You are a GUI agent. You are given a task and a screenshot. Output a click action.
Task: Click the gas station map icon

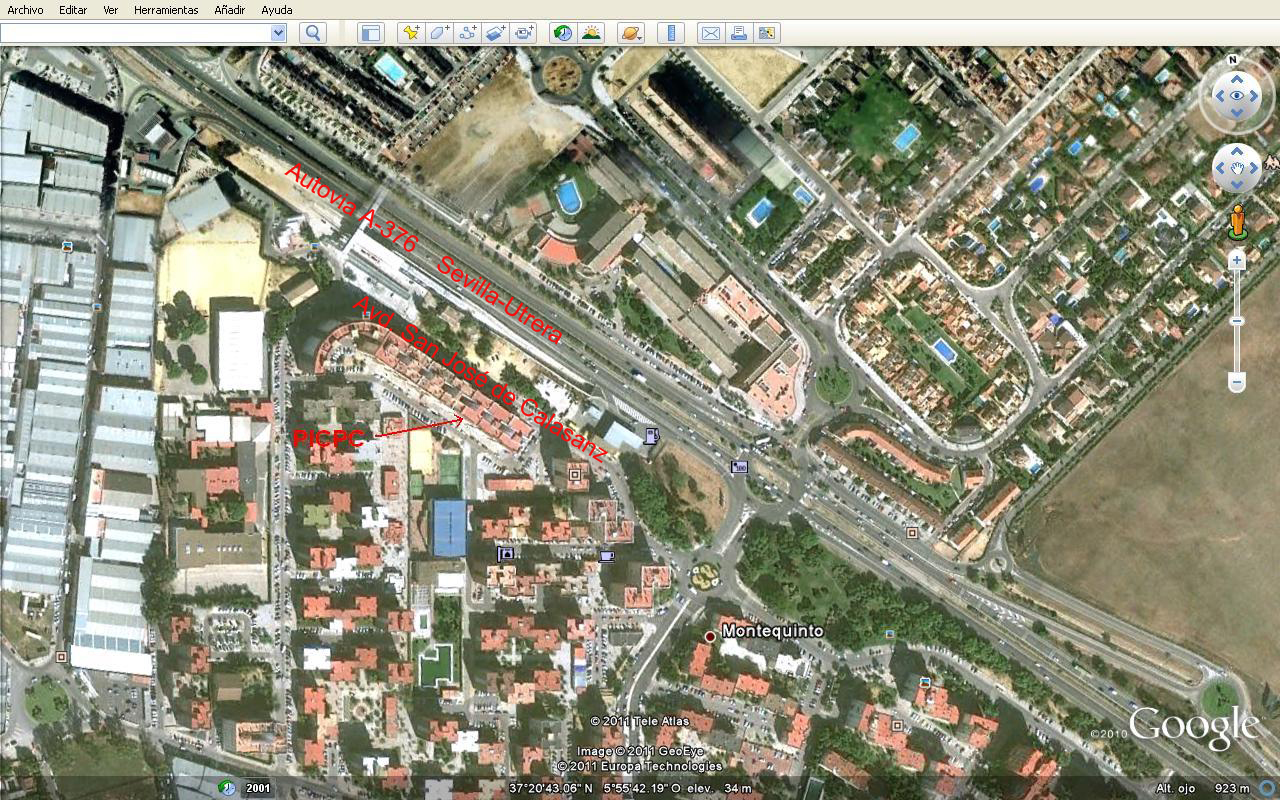652,435
